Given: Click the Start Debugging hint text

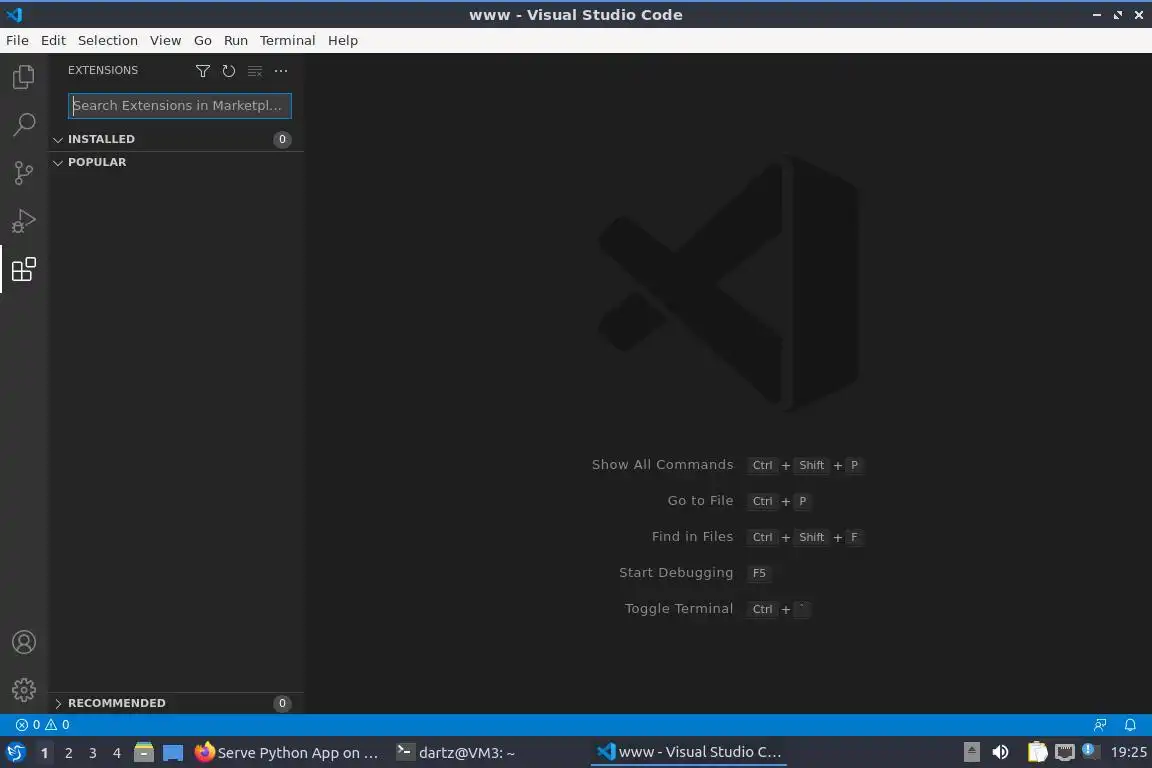Looking at the screenshot, I should [x=676, y=573].
